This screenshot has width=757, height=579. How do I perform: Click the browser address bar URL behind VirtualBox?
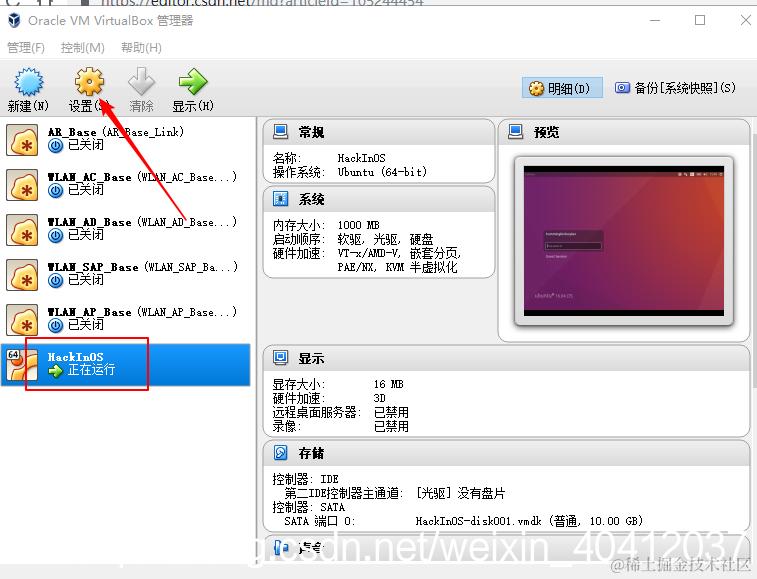(262, 3)
